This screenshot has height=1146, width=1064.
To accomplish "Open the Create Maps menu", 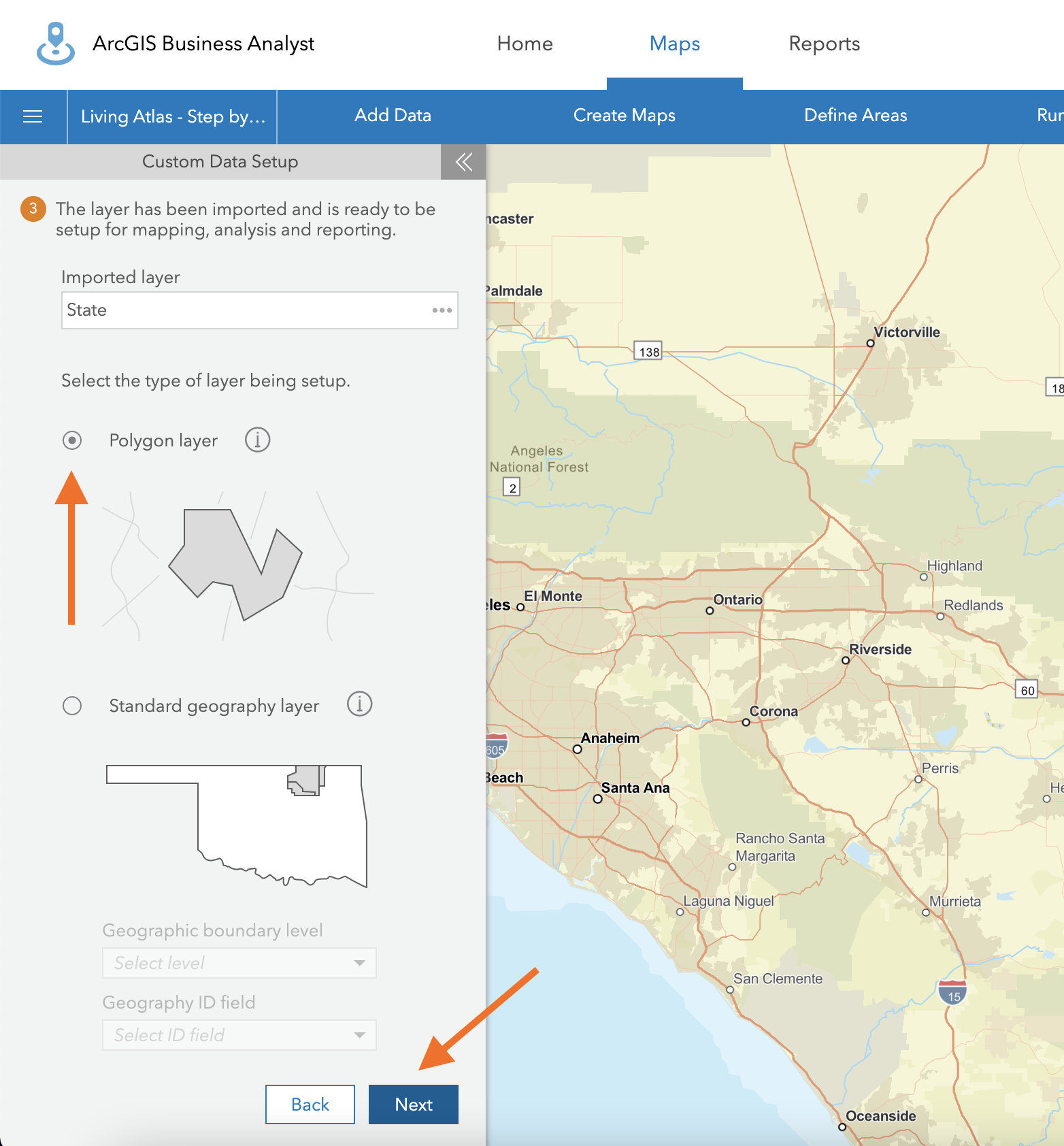I will (625, 115).
